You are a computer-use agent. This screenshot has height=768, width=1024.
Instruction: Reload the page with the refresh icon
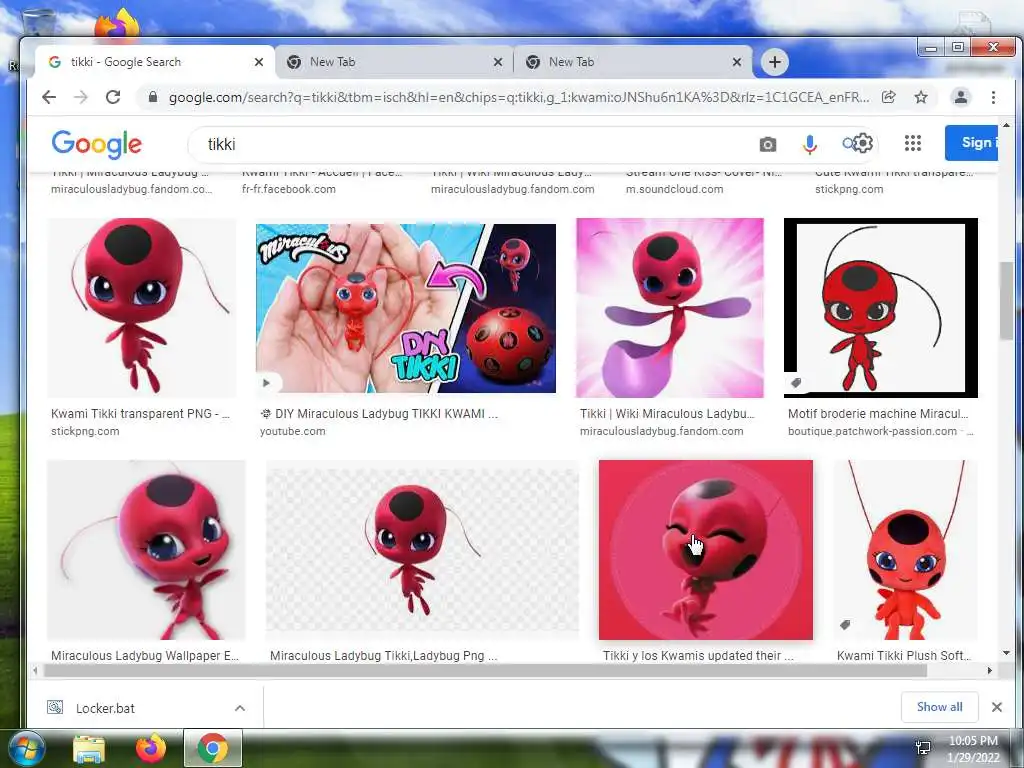113,97
